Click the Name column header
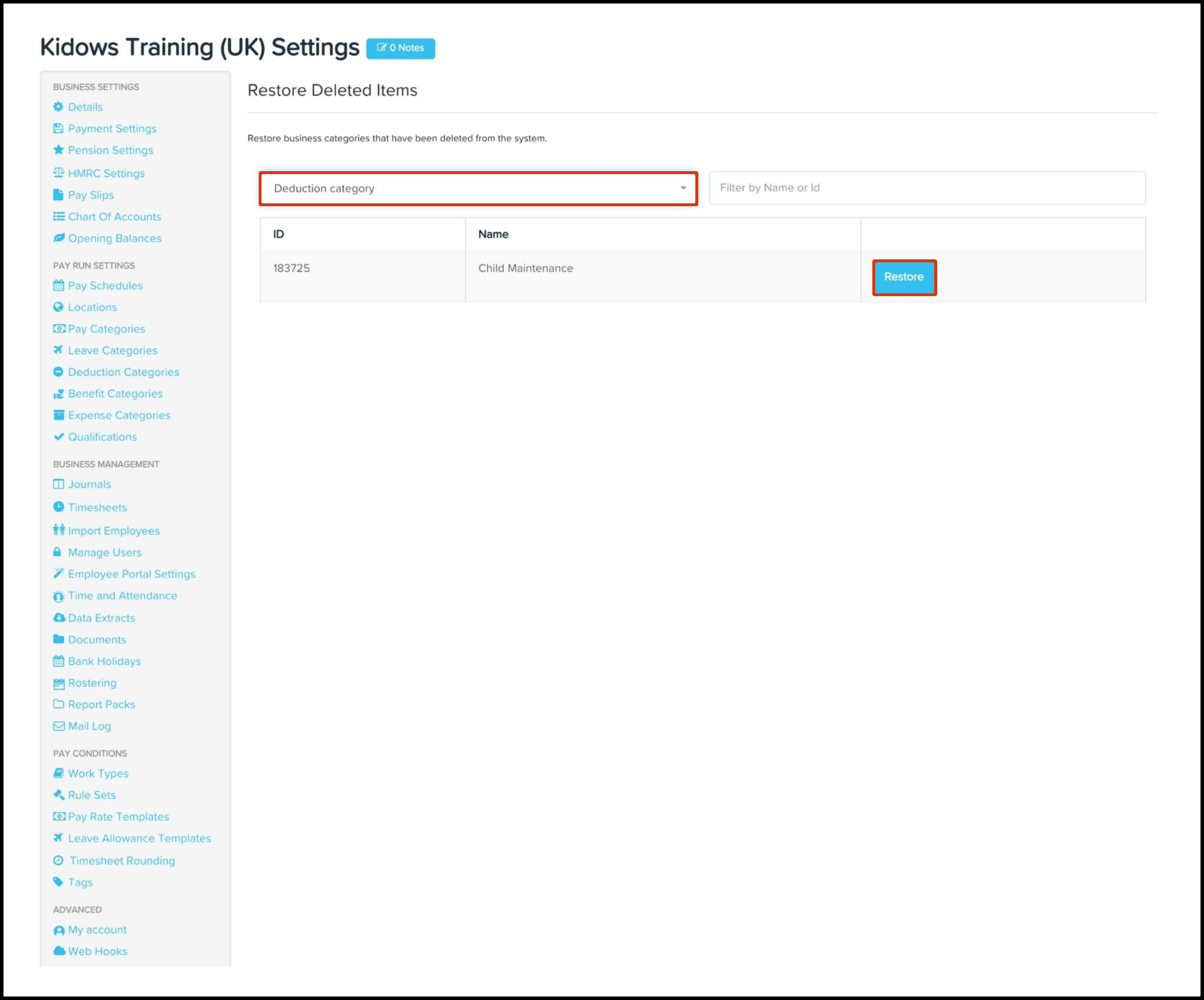Screen dimensions: 1204x1000 coord(663,234)
